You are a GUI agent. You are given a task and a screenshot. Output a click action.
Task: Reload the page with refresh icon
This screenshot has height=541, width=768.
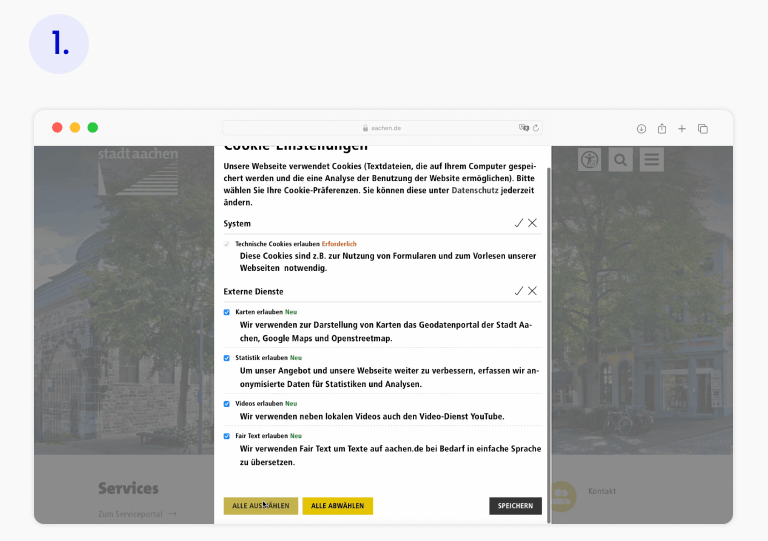tap(536, 128)
